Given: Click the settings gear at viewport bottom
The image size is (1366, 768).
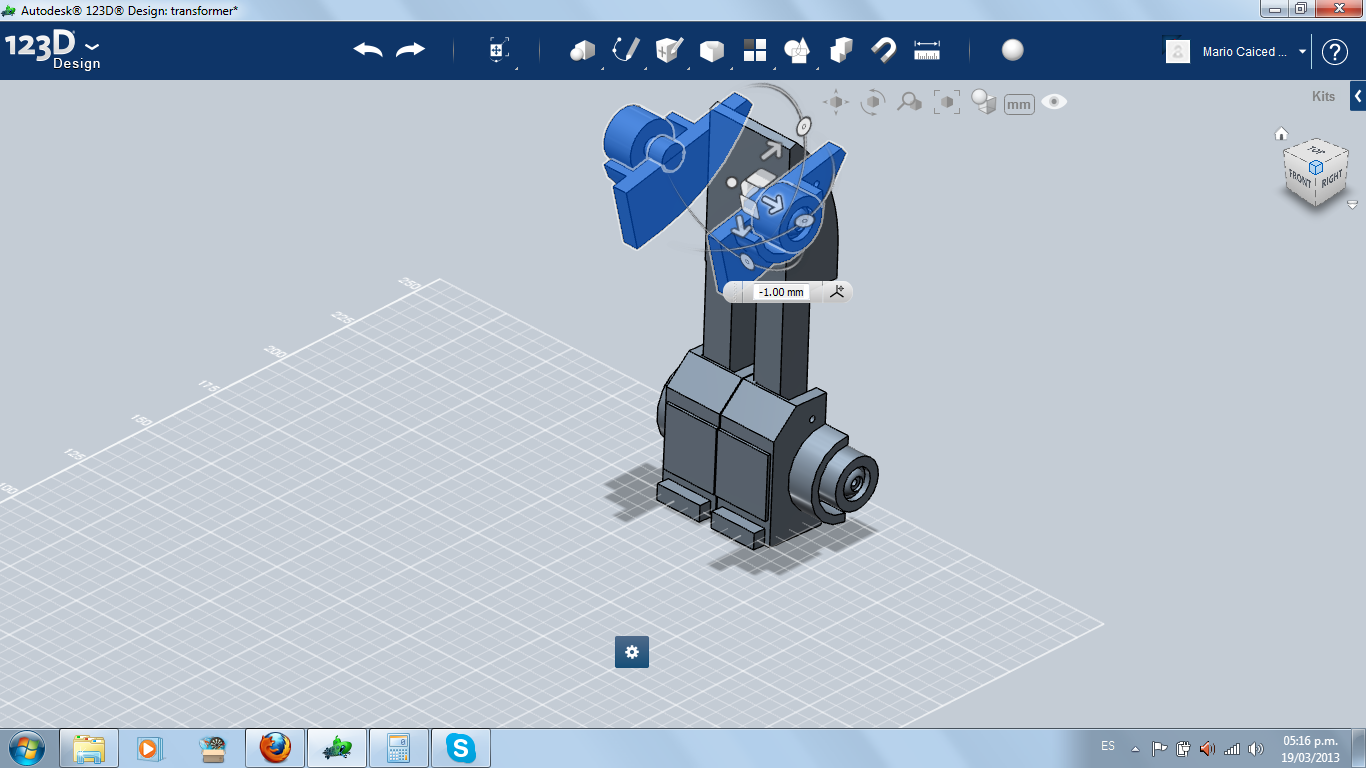Looking at the screenshot, I should (632, 652).
